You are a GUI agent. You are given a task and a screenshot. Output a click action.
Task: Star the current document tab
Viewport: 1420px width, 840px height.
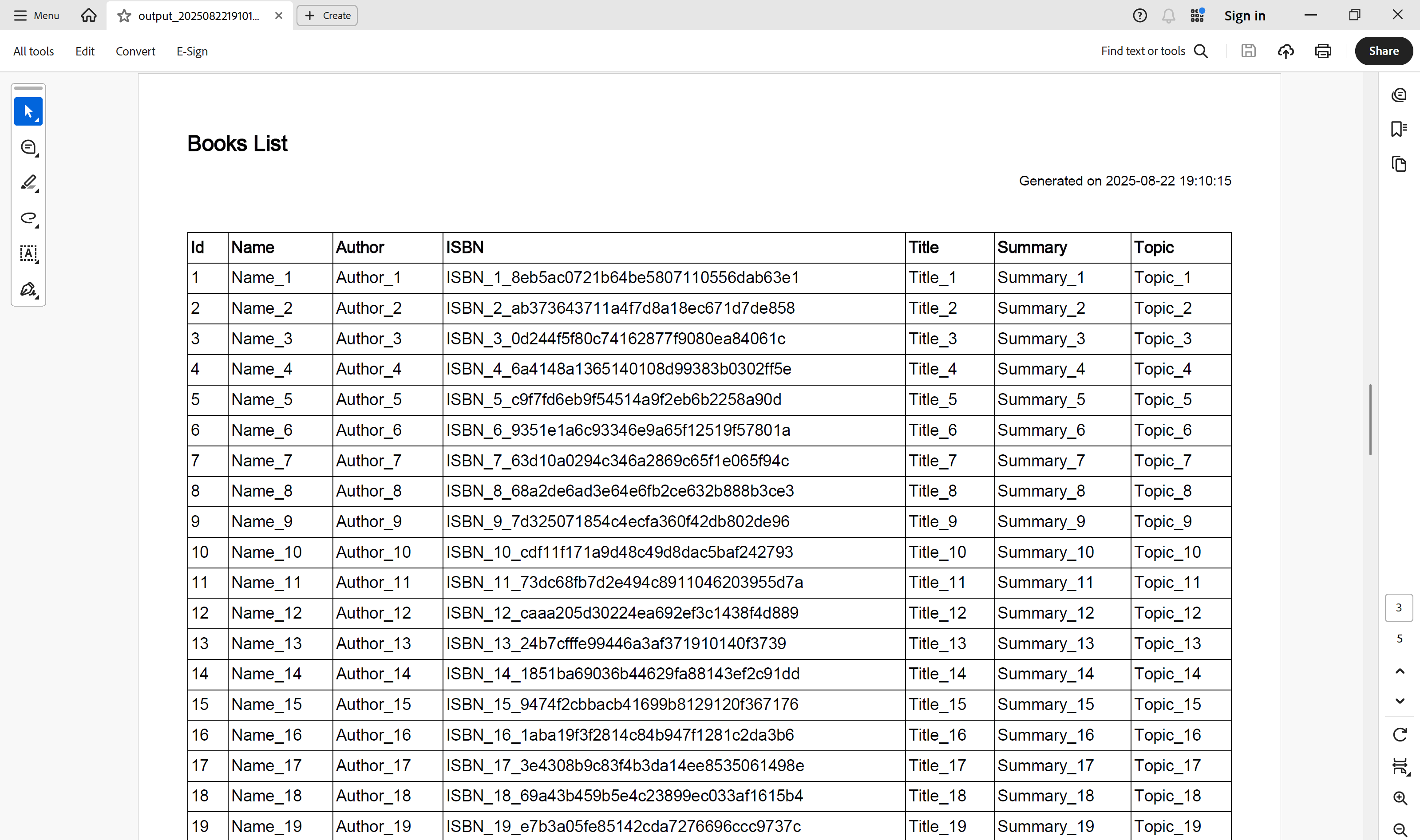click(124, 16)
